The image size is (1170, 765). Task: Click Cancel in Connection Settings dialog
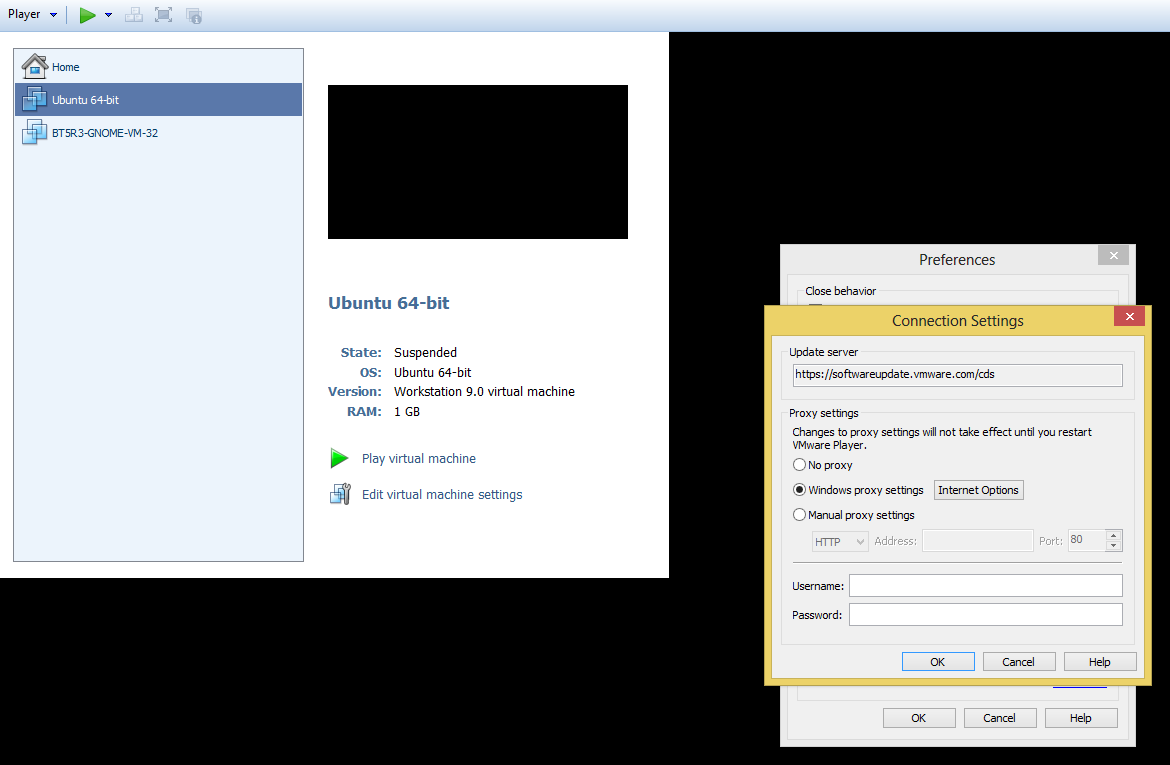(1019, 662)
